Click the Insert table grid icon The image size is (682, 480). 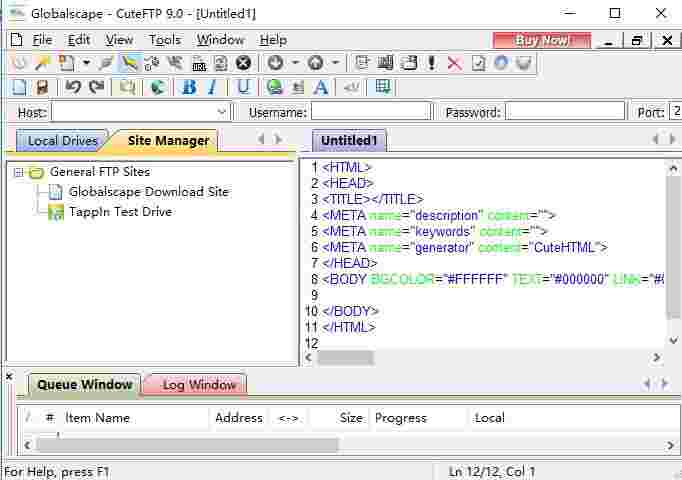click(x=383, y=87)
